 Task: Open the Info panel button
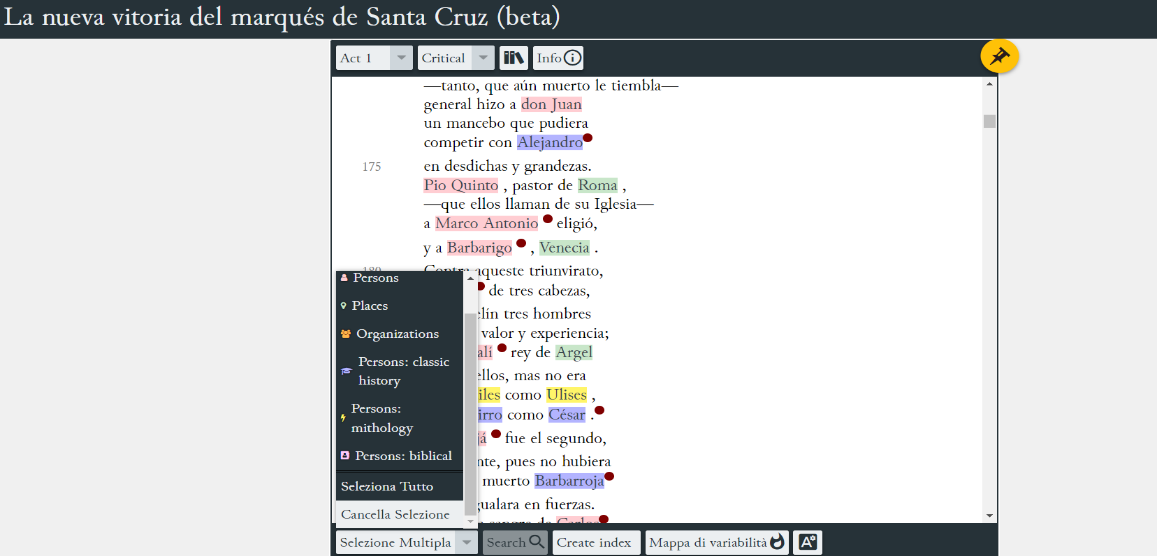pyautogui.click(x=559, y=58)
